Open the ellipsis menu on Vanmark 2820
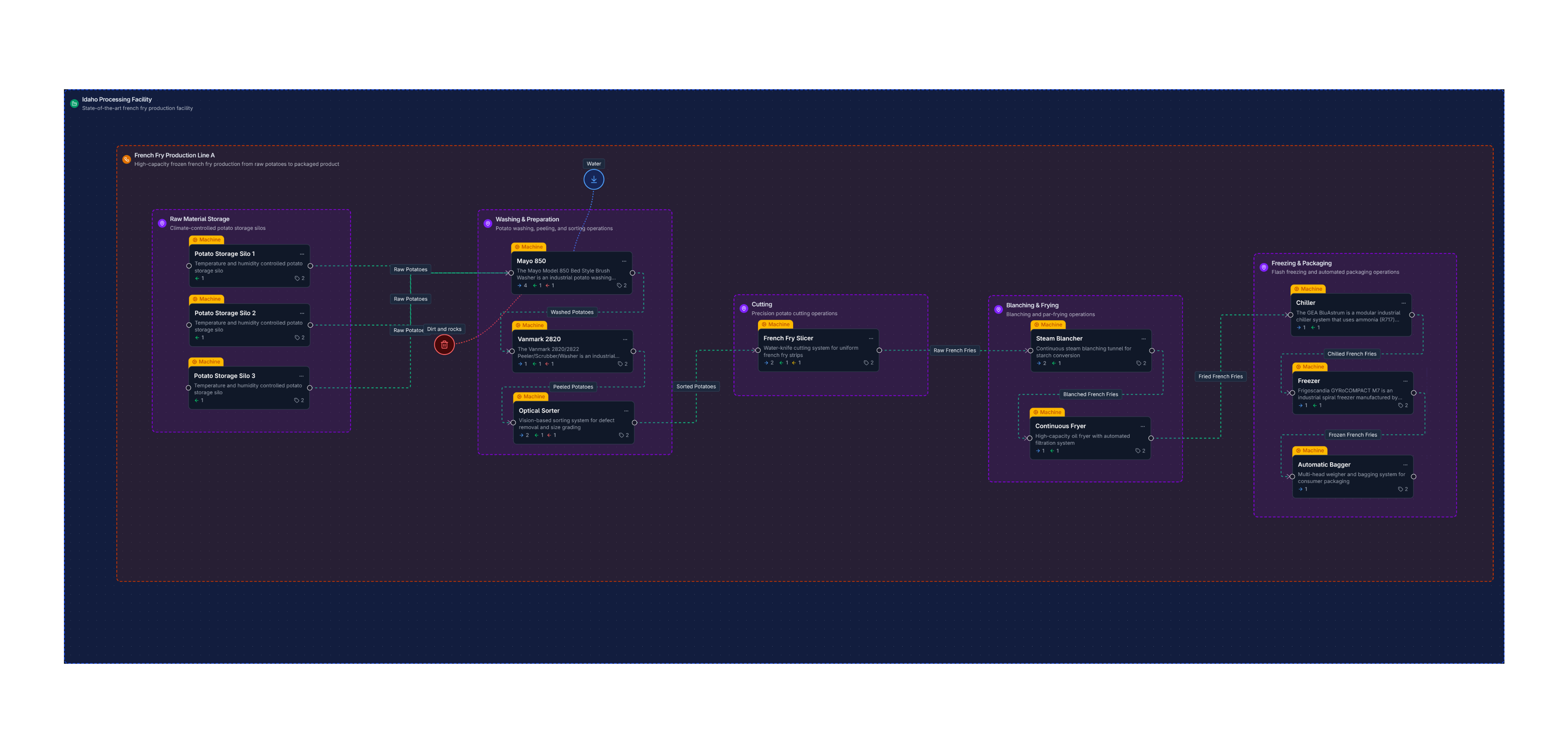Image resolution: width=1568 pixels, height=753 pixels. point(625,339)
